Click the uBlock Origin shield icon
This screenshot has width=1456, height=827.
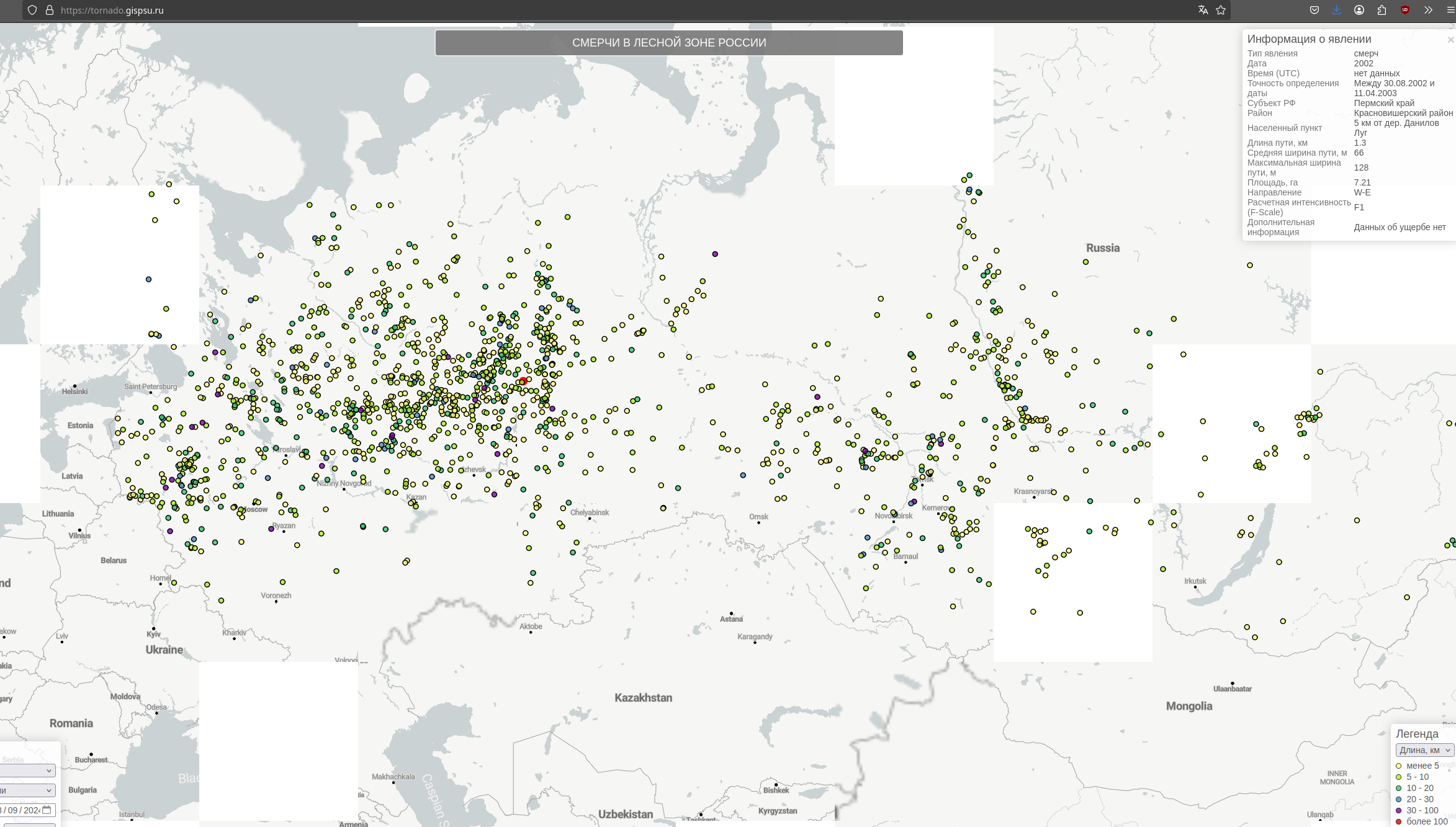click(1405, 10)
